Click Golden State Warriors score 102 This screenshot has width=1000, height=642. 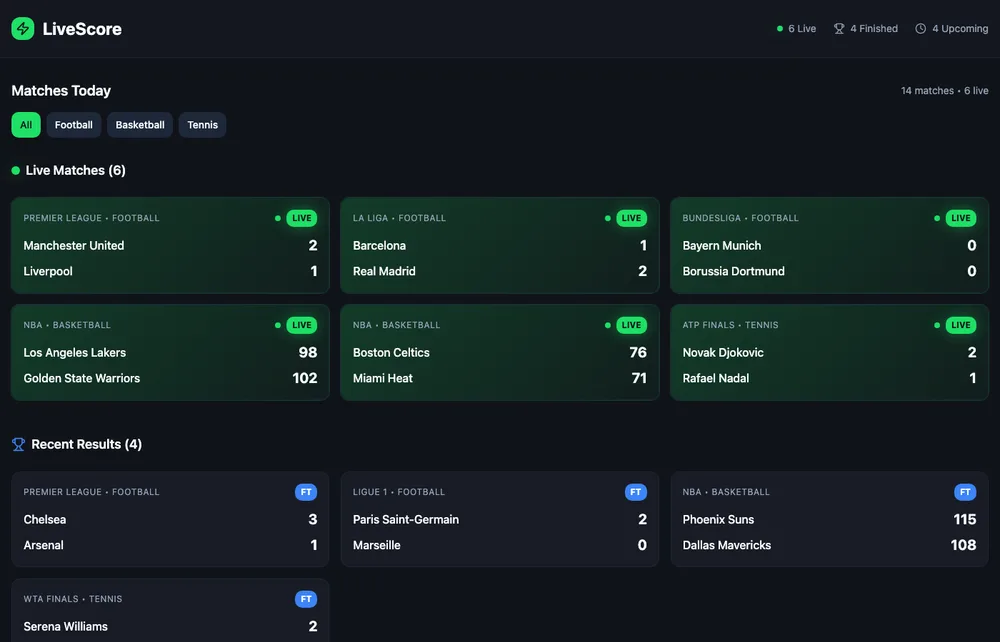click(x=305, y=378)
